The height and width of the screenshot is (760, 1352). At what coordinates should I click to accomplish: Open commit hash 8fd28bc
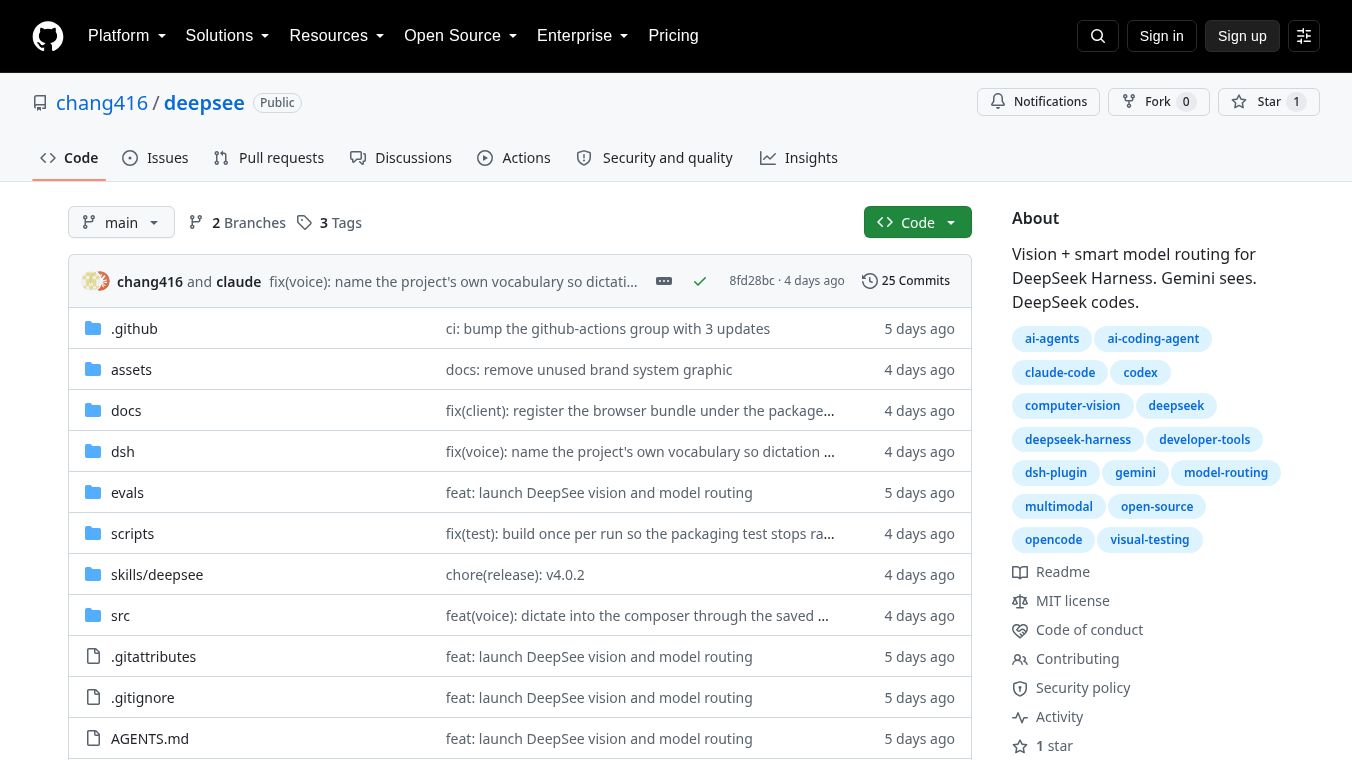point(752,281)
